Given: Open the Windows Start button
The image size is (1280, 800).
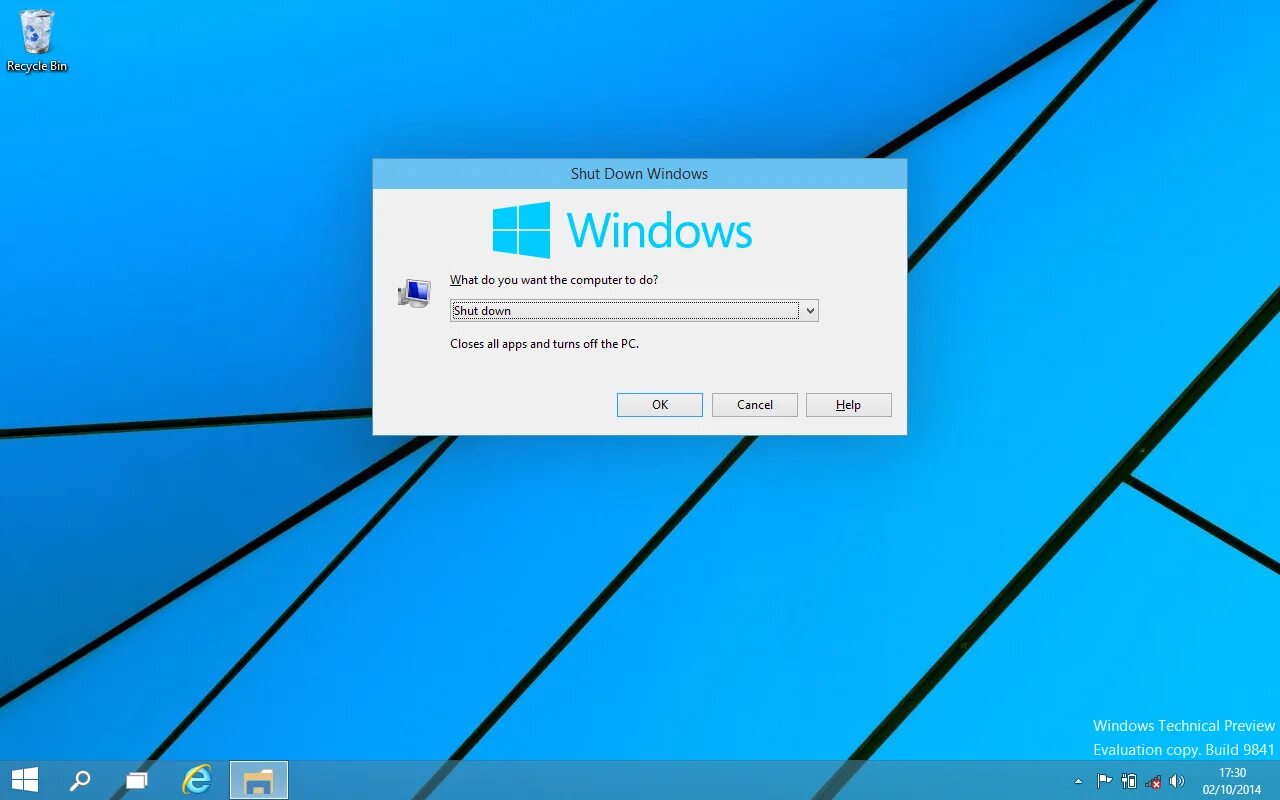Looking at the screenshot, I should tap(25, 780).
